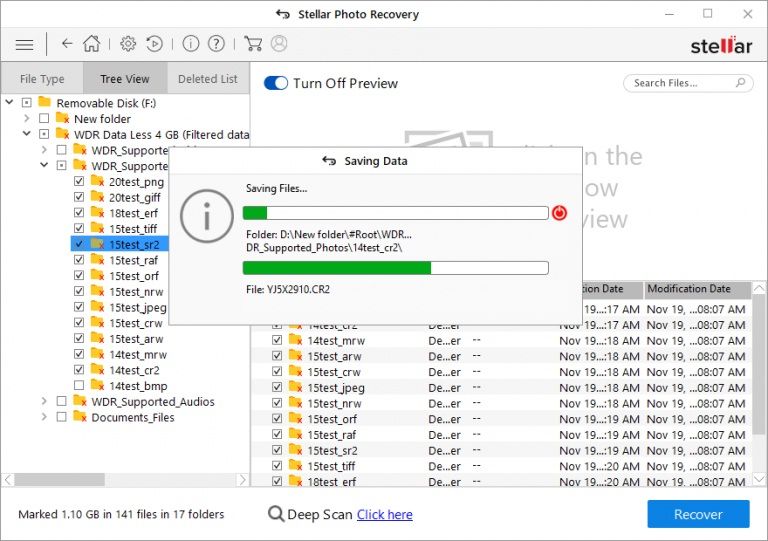
Task: Click the tree horizontal scrollbar thumb
Action: point(59,479)
